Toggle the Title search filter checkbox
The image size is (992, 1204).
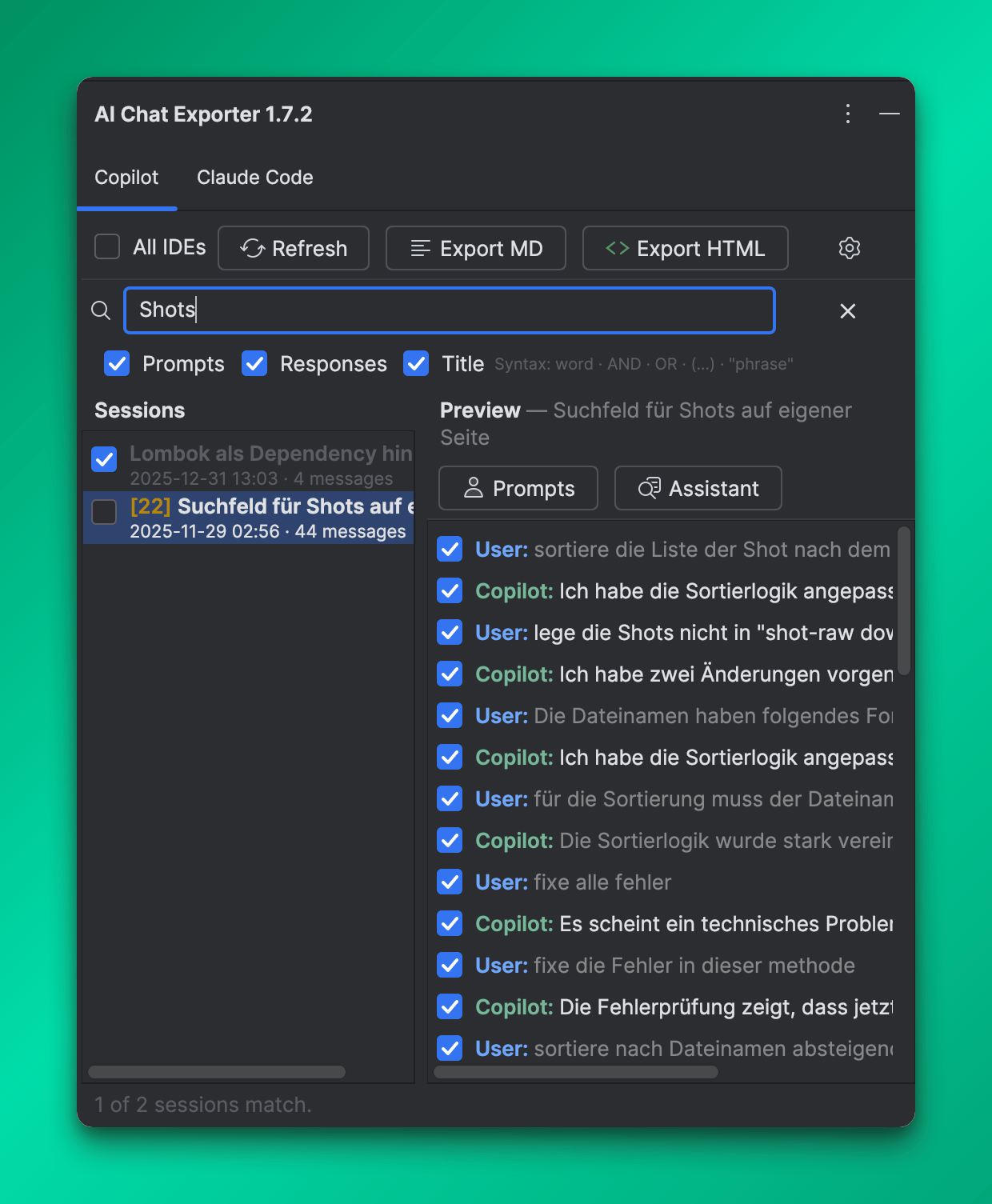[416, 364]
